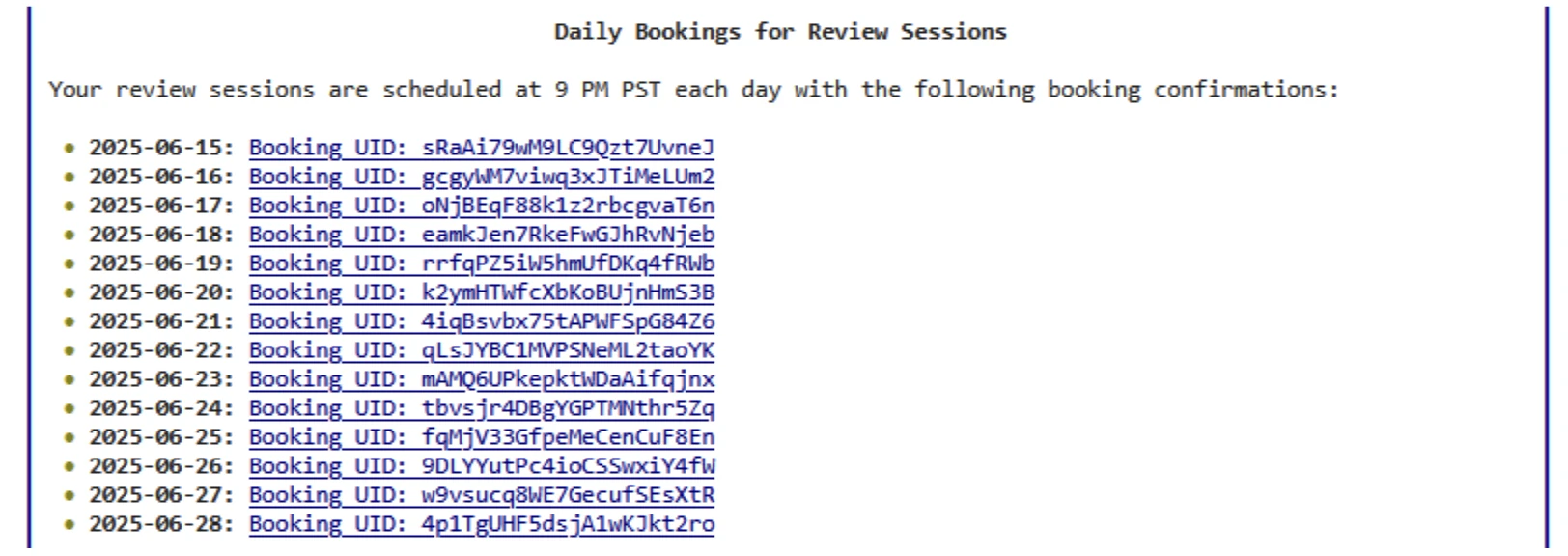Open the booking link for 2025-06-15
Image resolution: width=1568 pixels, height=556 pixels.
click(x=481, y=148)
